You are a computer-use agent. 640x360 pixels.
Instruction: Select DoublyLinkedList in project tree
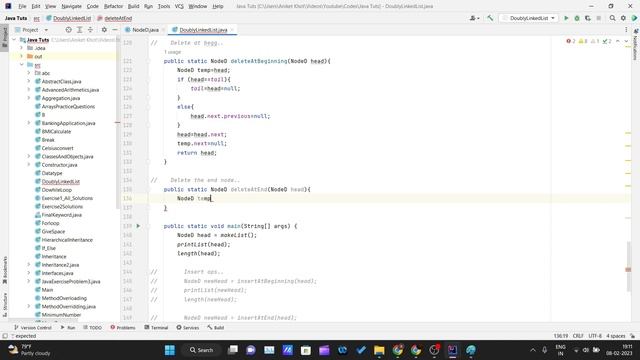(x=60, y=182)
